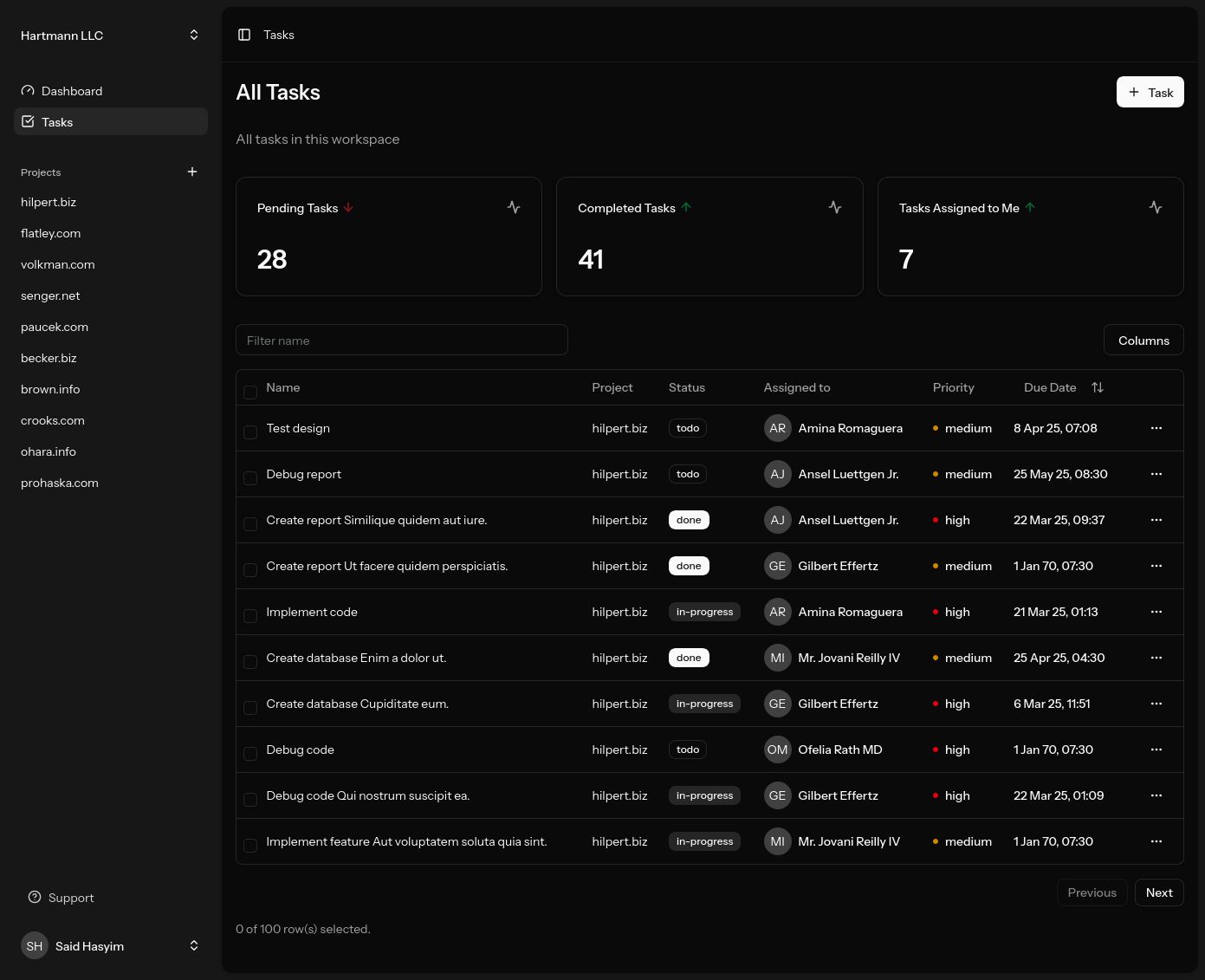The image size is (1205, 980).
Task: Go to Dashboard in sidebar
Action: tap(72, 91)
